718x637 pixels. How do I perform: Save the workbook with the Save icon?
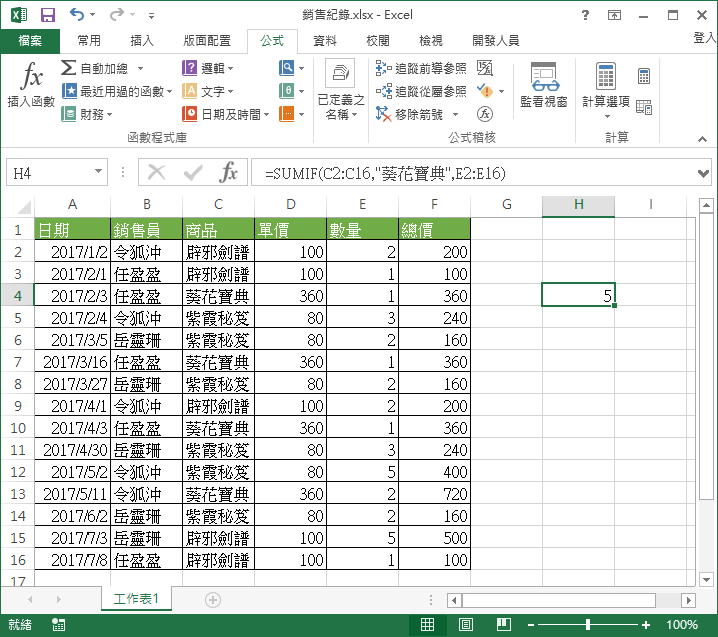tap(48, 15)
